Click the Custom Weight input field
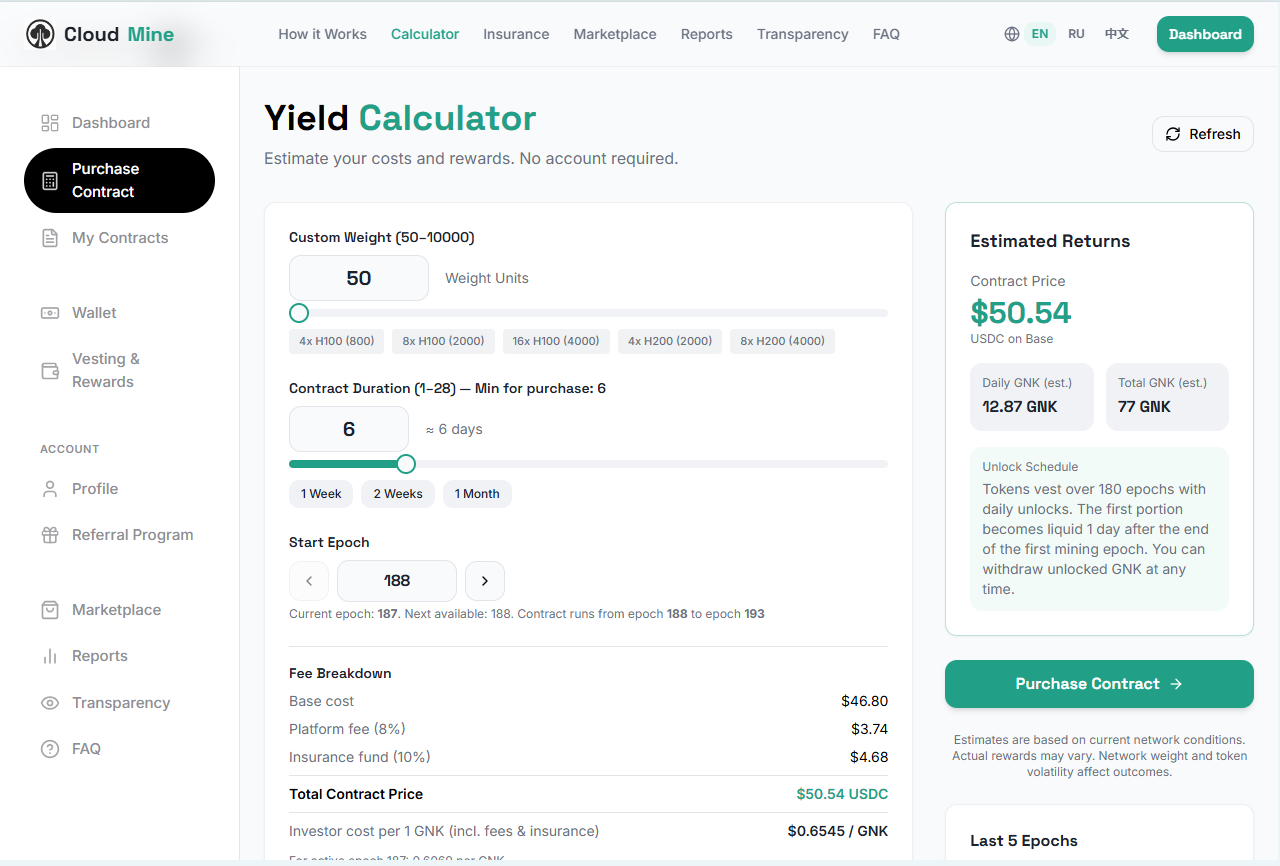This screenshot has height=866, width=1280. pos(359,278)
